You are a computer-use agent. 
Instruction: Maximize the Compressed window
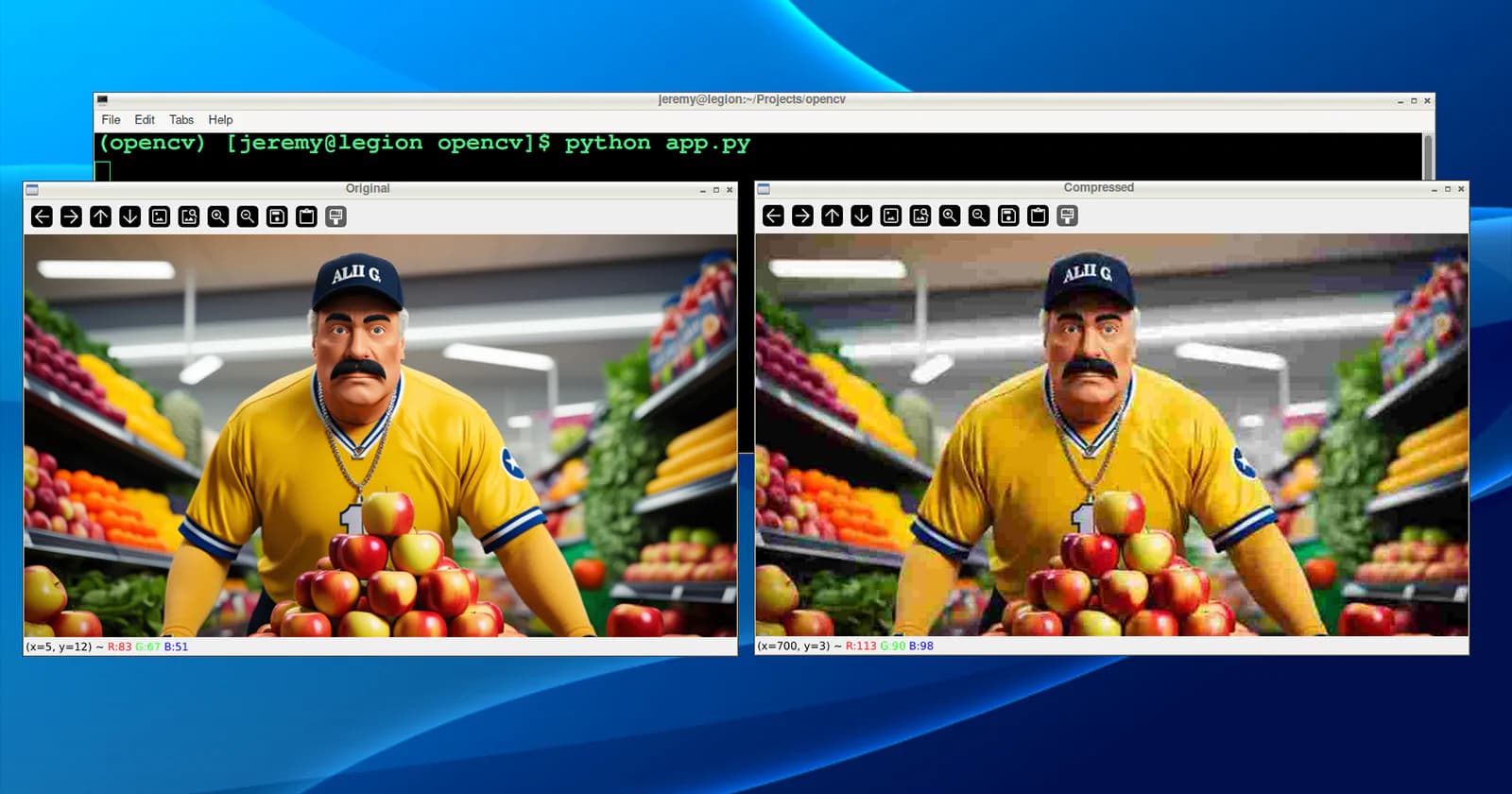(1448, 189)
